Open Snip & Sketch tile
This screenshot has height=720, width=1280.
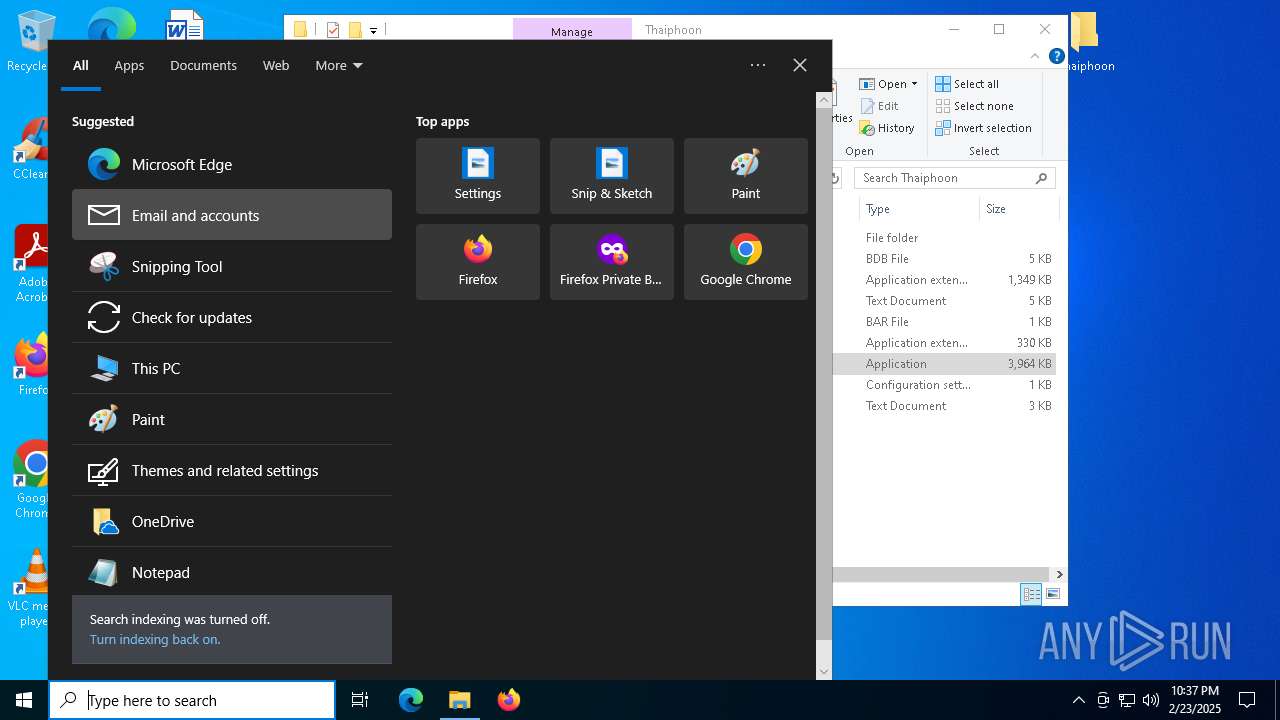click(612, 176)
